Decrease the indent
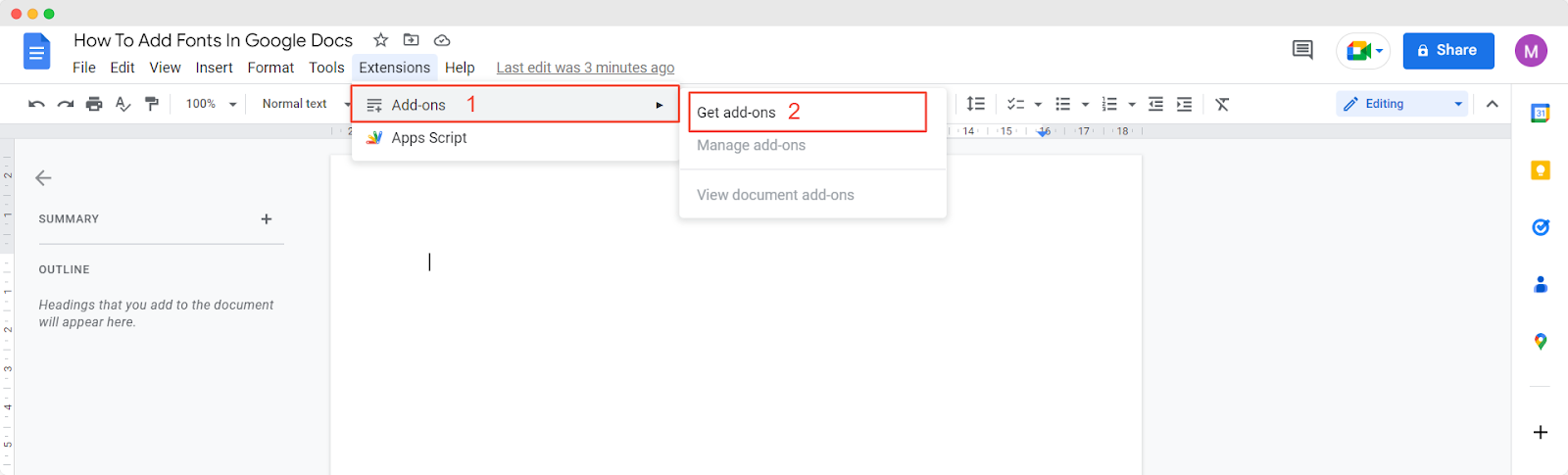 [x=1156, y=104]
